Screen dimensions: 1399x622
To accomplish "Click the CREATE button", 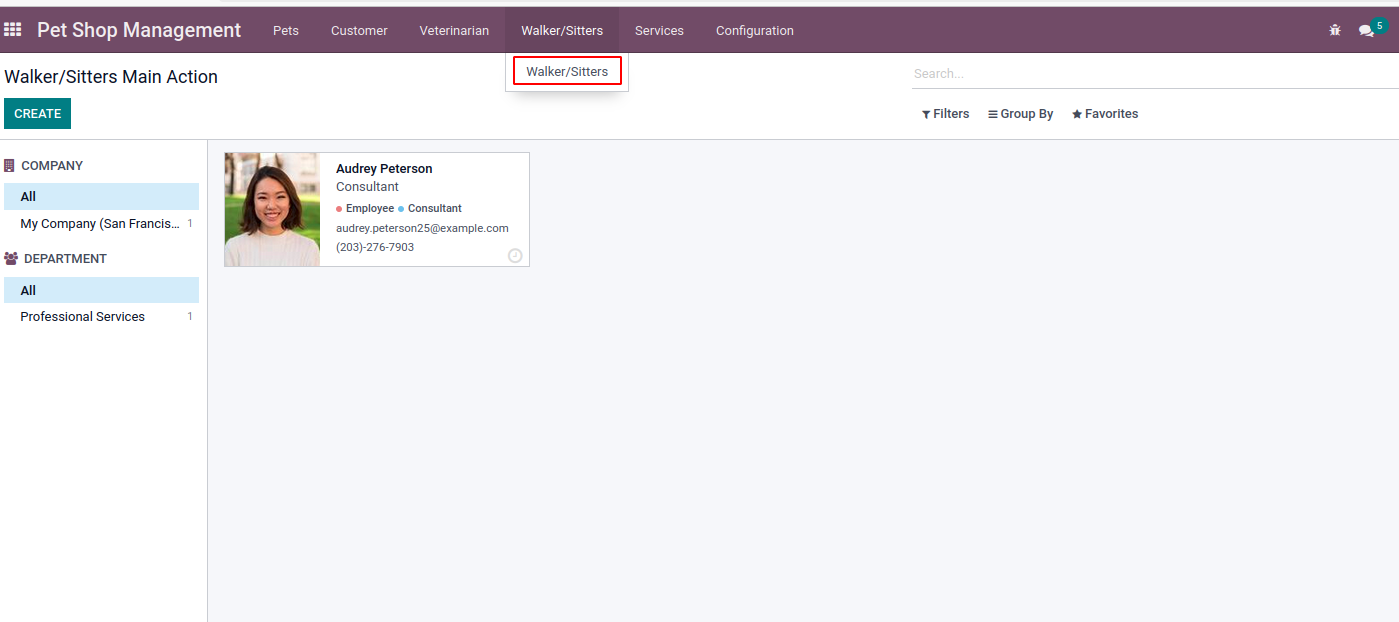I will pos(38,114).
